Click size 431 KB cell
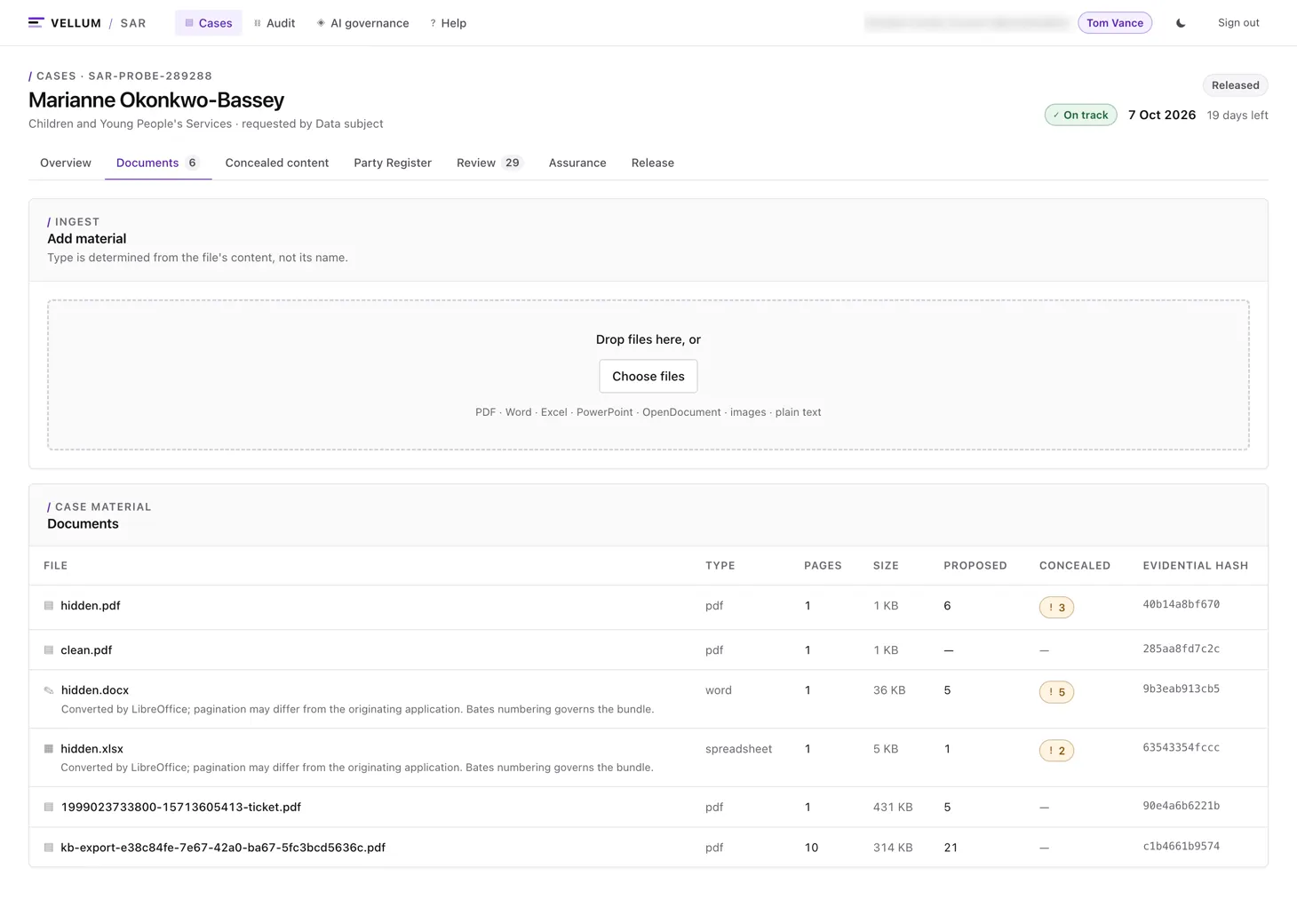The width and height of the screenshot is (1297, 924). click(x=893, y=808)
